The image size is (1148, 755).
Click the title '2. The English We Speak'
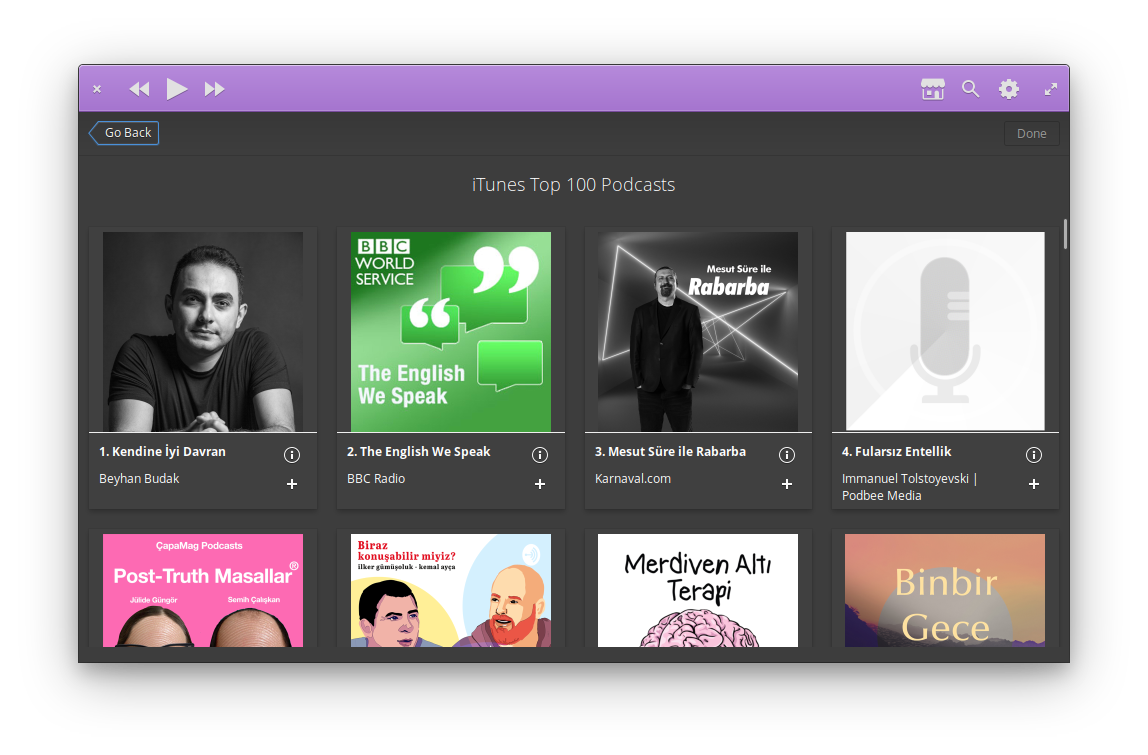pyautogui.click(x=419, y=452)
